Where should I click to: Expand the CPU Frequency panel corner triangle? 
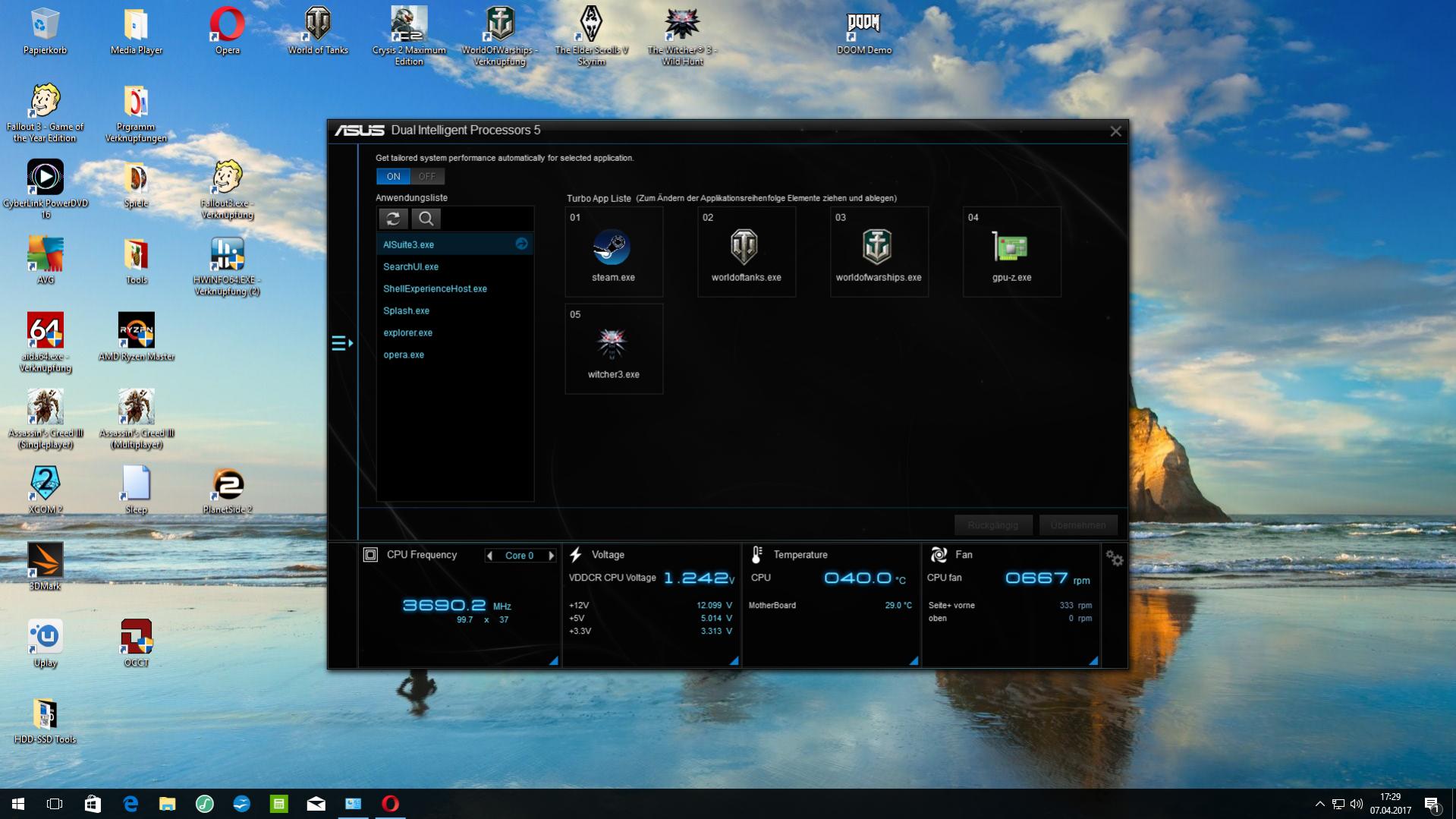tap(554, 661)
